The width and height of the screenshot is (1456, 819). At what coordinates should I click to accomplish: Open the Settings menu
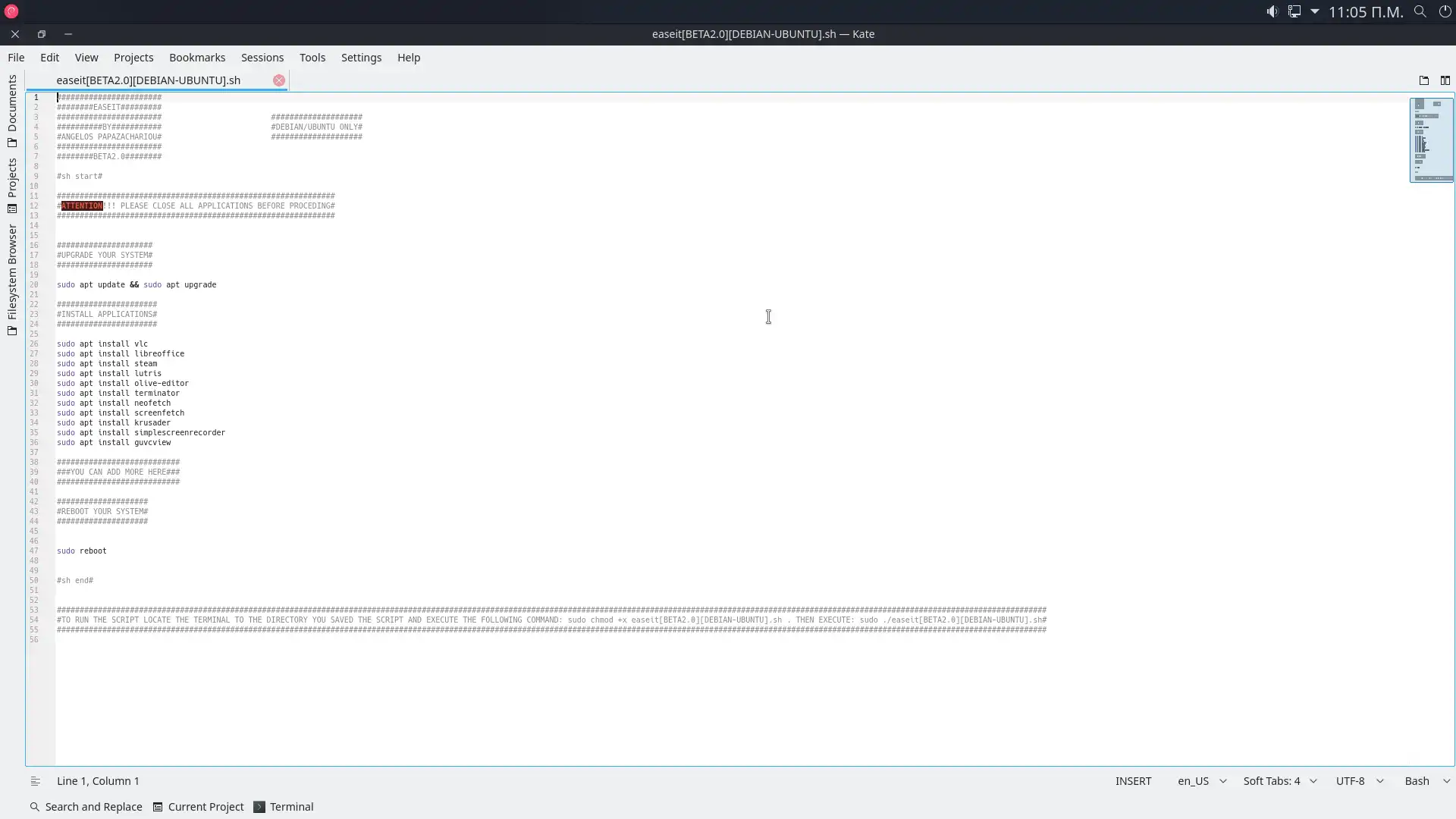tap(361, 58)
